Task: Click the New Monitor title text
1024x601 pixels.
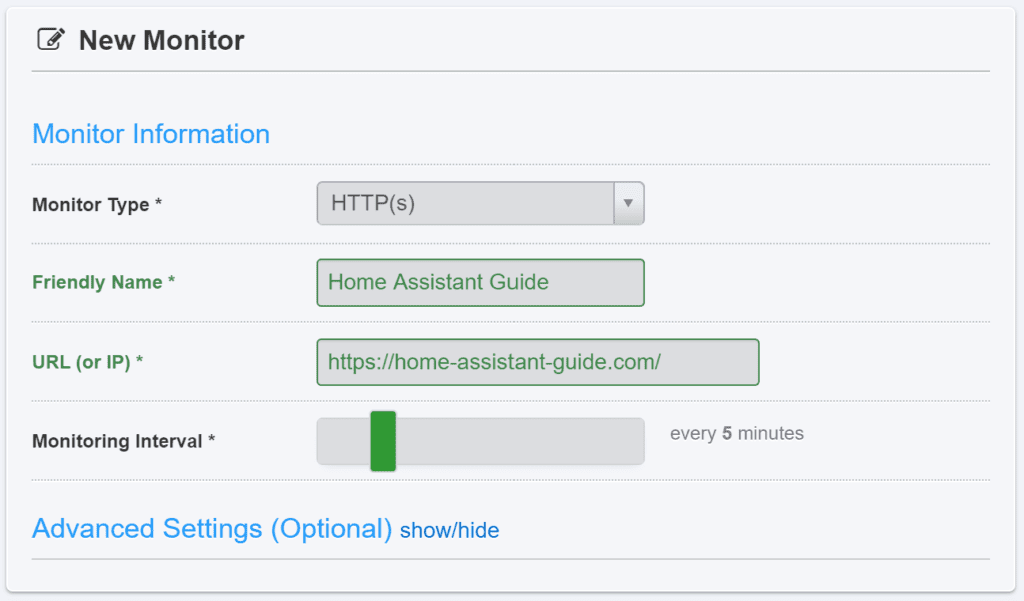Action: click(x=161, y=41)
